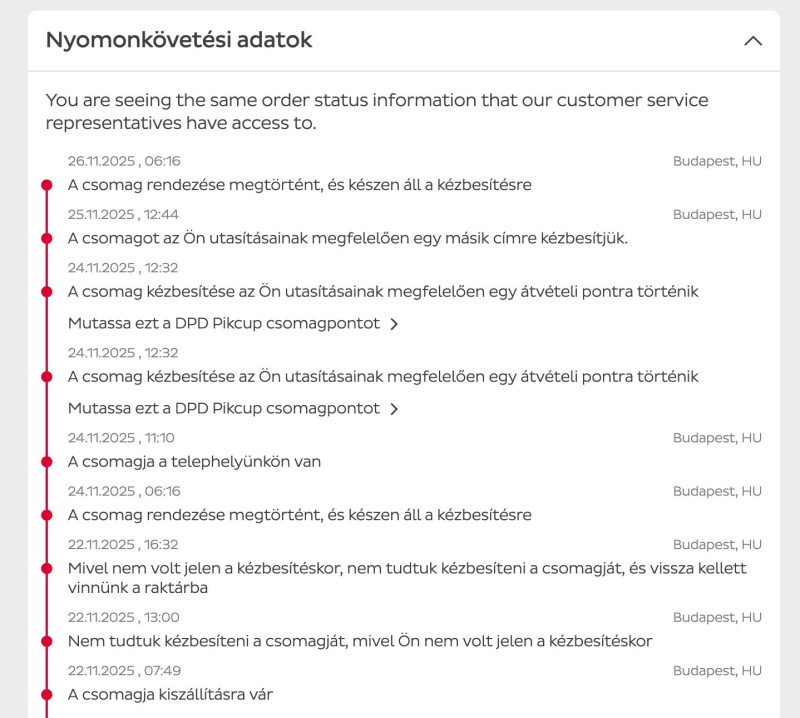This screenshot has width=800, height=718.
Task: Collapse the Nyomonkövetési adatok section chevron
Action: (x=753, y=41)
